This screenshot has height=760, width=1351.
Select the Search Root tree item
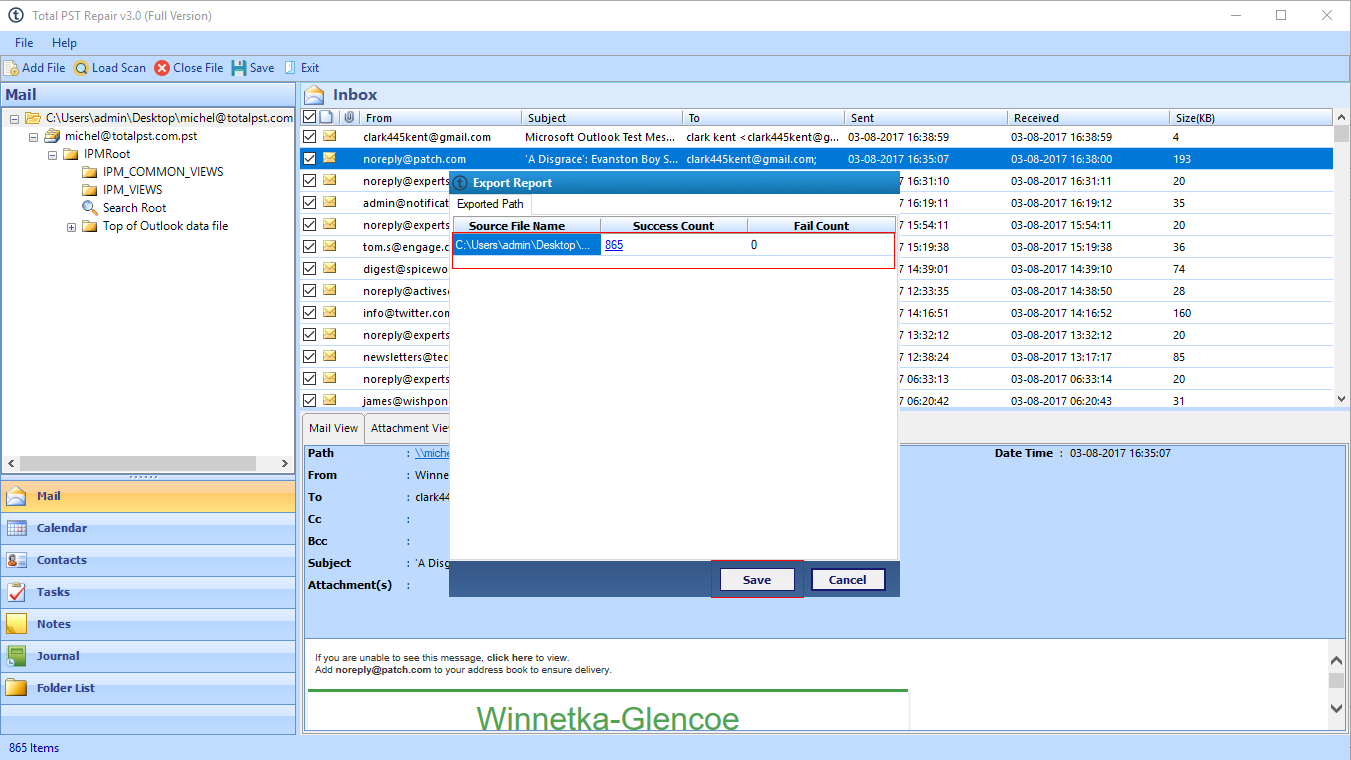(x=134, y=208)
